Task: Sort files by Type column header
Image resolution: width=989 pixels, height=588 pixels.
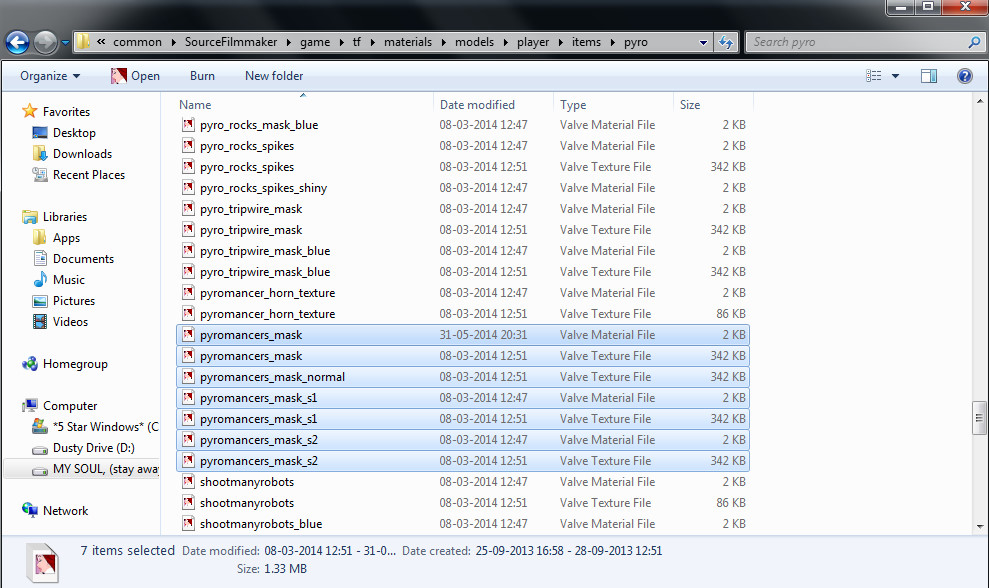Action: pyautogui.click(x=573, y=105)
